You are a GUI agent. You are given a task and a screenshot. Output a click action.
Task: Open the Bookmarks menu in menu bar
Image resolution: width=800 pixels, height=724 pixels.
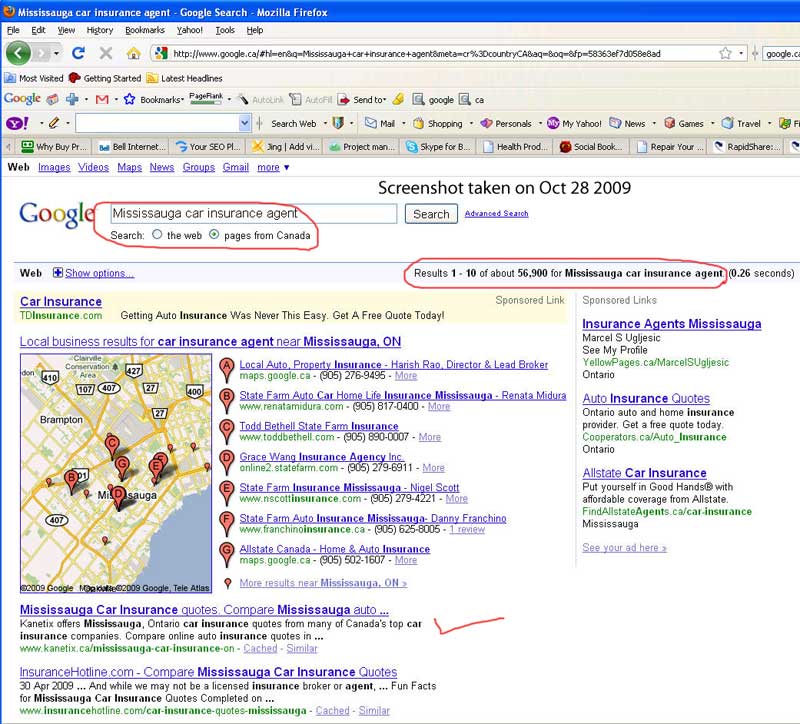(144, 30)
